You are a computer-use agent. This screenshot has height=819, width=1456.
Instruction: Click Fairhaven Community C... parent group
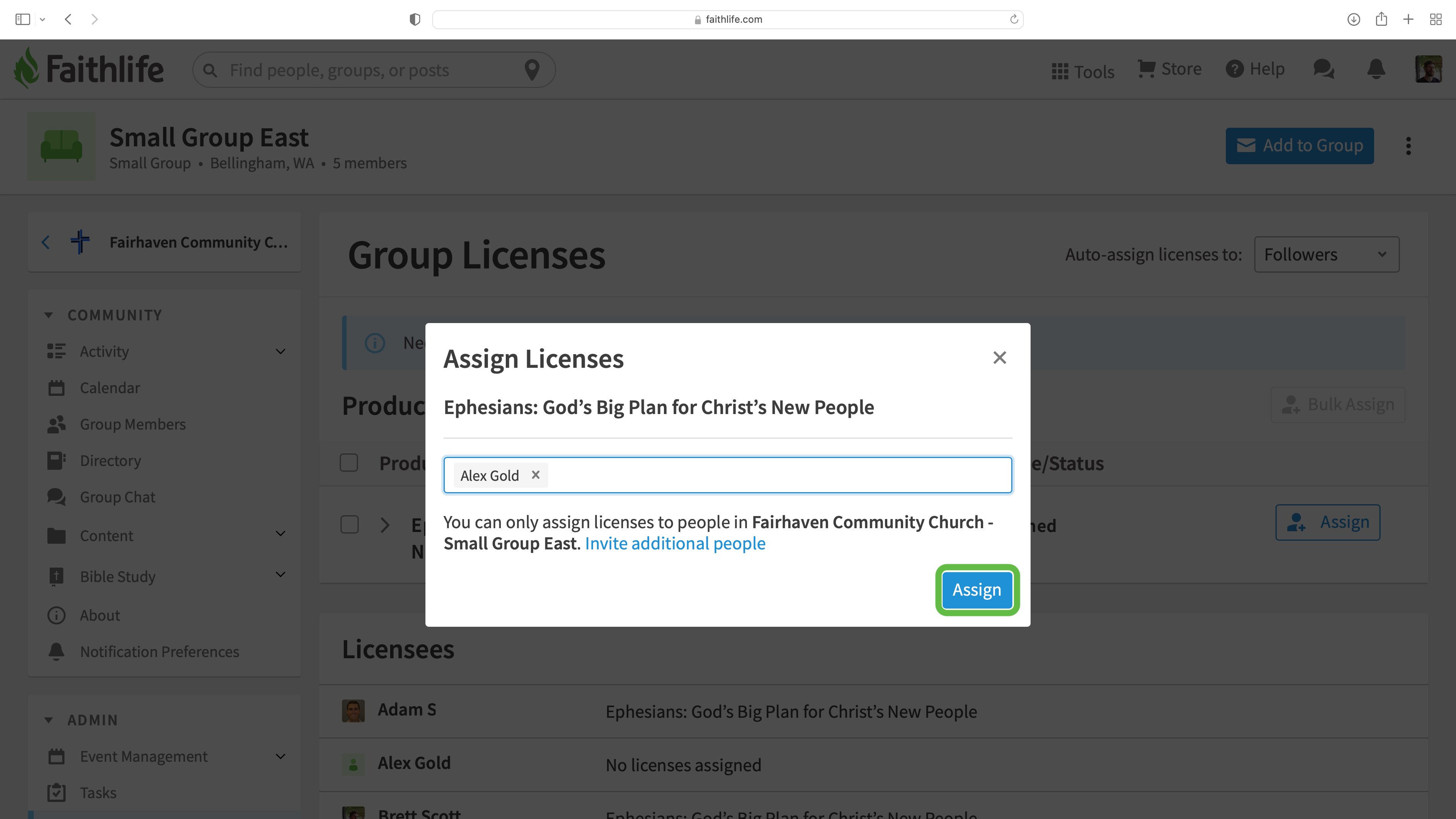(x=198, y=242)
